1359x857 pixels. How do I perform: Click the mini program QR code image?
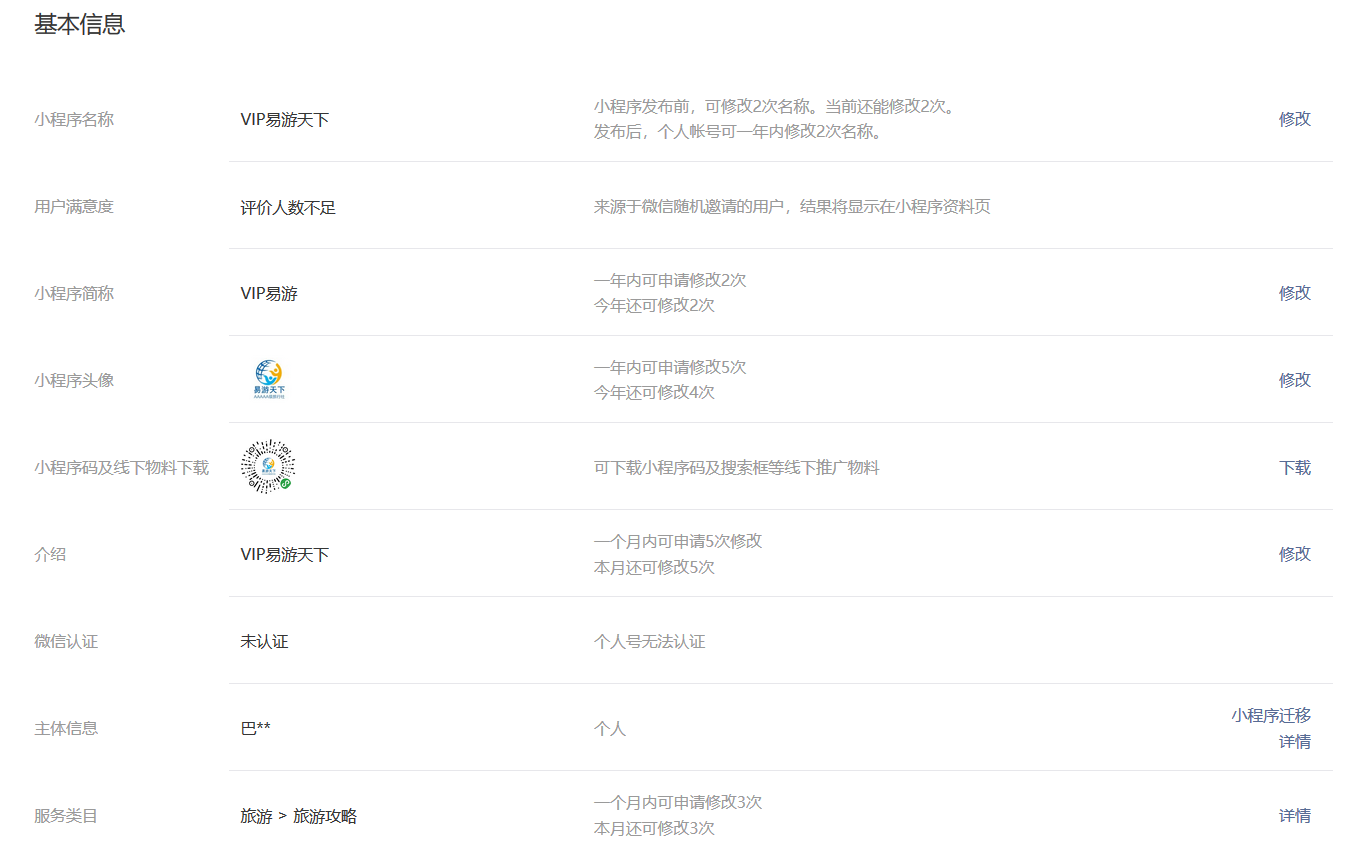[x=268, y=467]
